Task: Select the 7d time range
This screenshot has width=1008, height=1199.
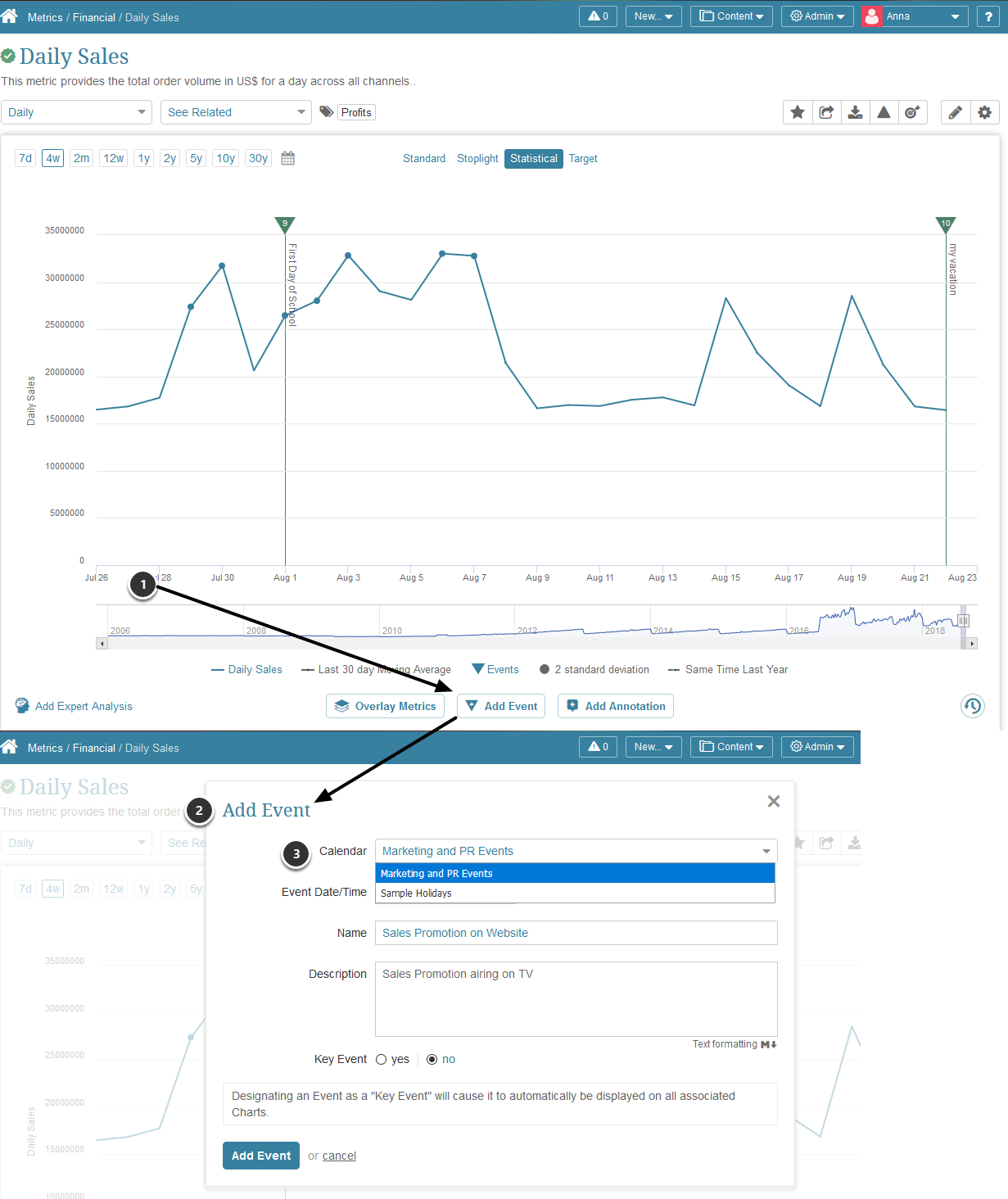Action: (x=25, y=158)
